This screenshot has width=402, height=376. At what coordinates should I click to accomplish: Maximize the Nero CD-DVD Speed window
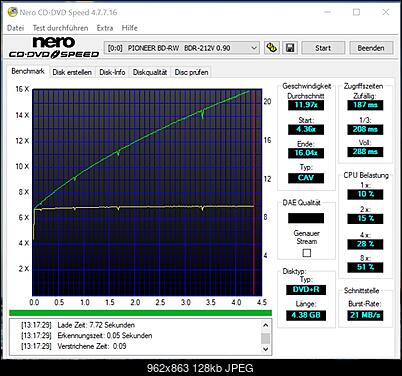pos(356,12)
